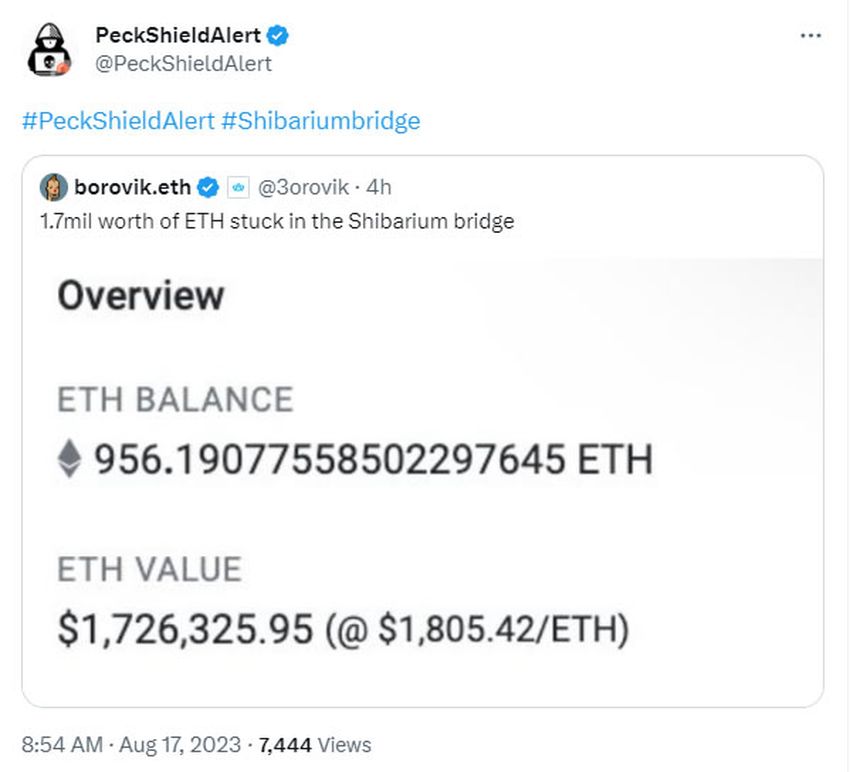The height and width of the screenshot is (772, 850).
Task: Open quoted tweet text about Shibarium bridge
Action: 277,221
